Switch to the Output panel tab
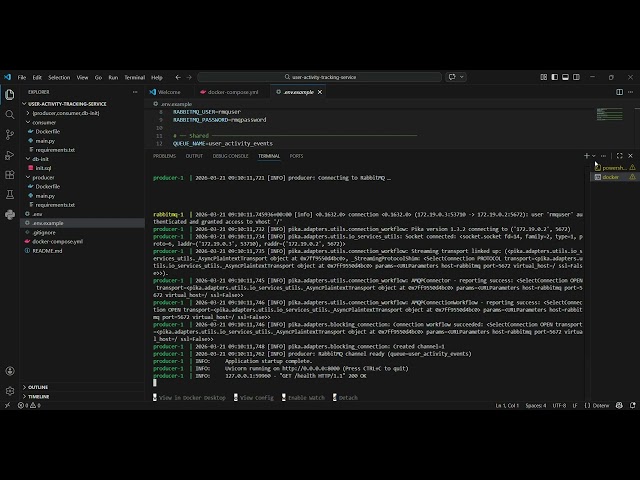 pos(194,156)
